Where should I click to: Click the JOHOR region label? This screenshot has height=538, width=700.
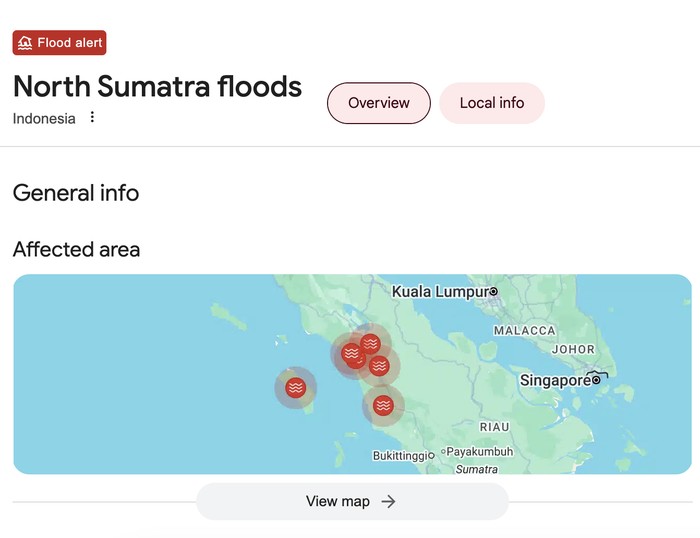click(573, 350)
